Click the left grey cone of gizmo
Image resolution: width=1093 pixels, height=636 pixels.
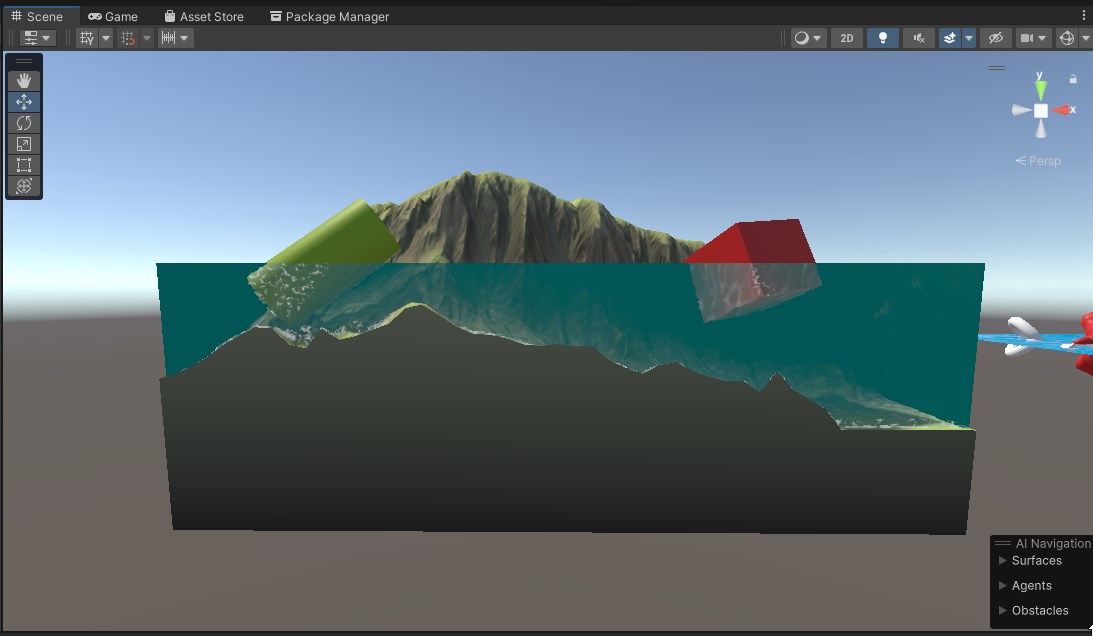(x=1021, y=110)
